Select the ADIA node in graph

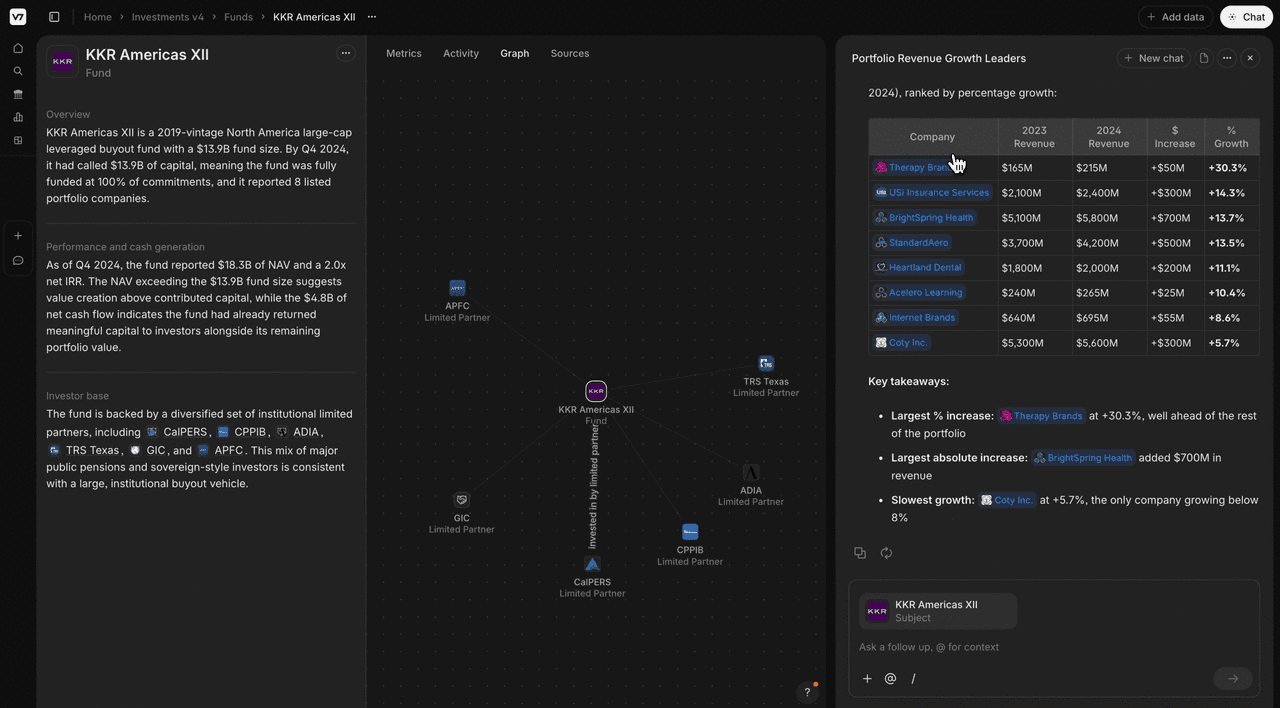(x=751, y=472)
